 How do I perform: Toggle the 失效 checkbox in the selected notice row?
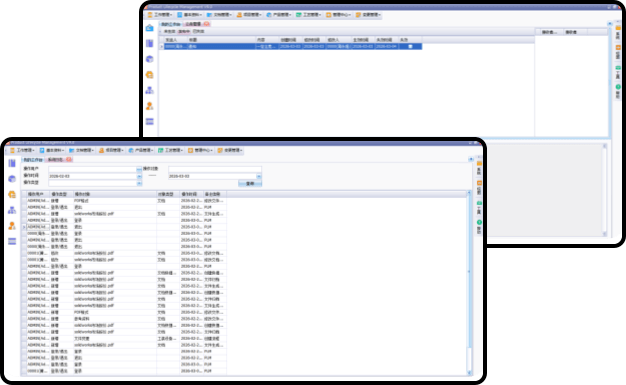pyautogui.click(x=410, y=46)
